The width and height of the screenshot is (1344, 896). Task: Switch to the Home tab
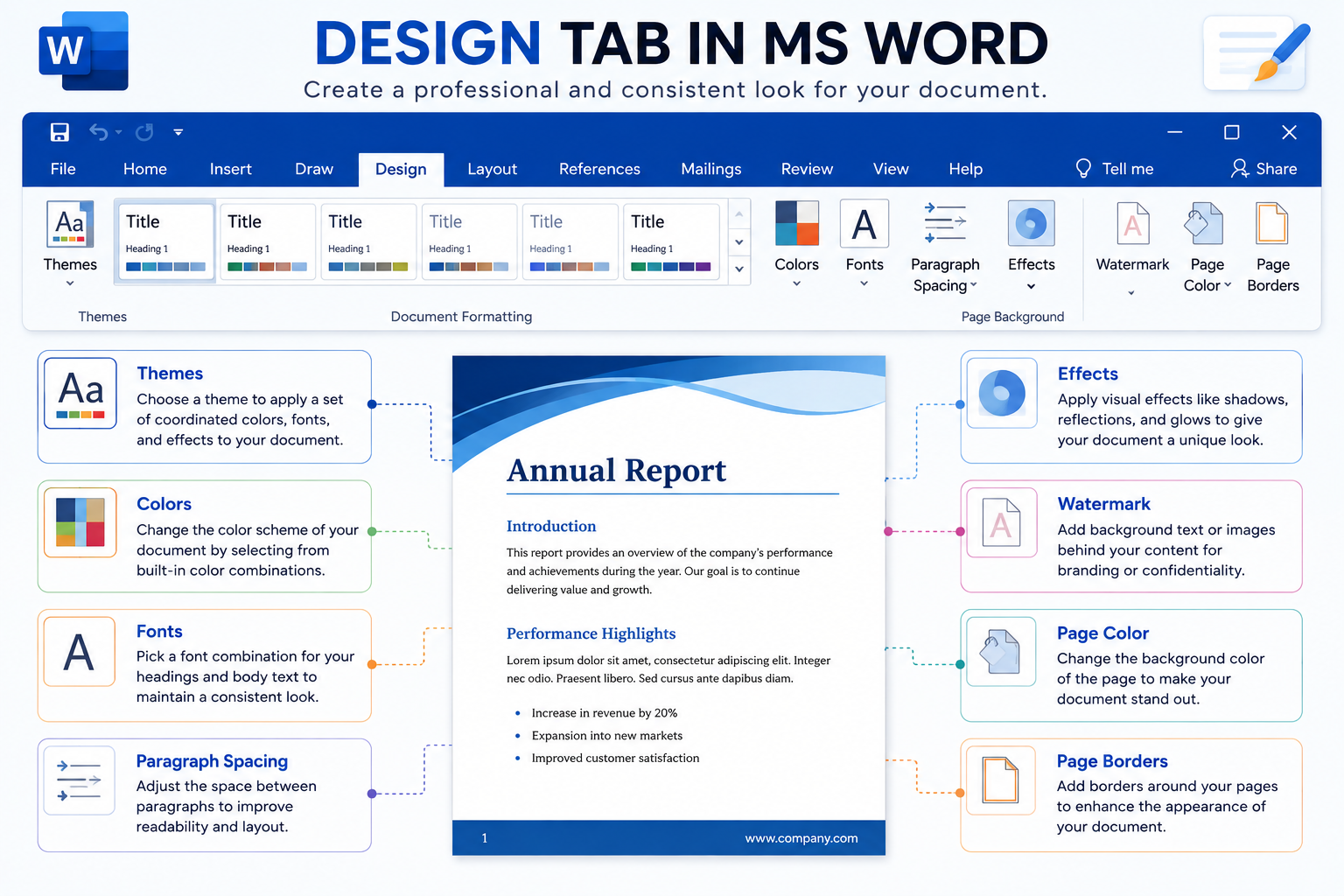(145, 169)
